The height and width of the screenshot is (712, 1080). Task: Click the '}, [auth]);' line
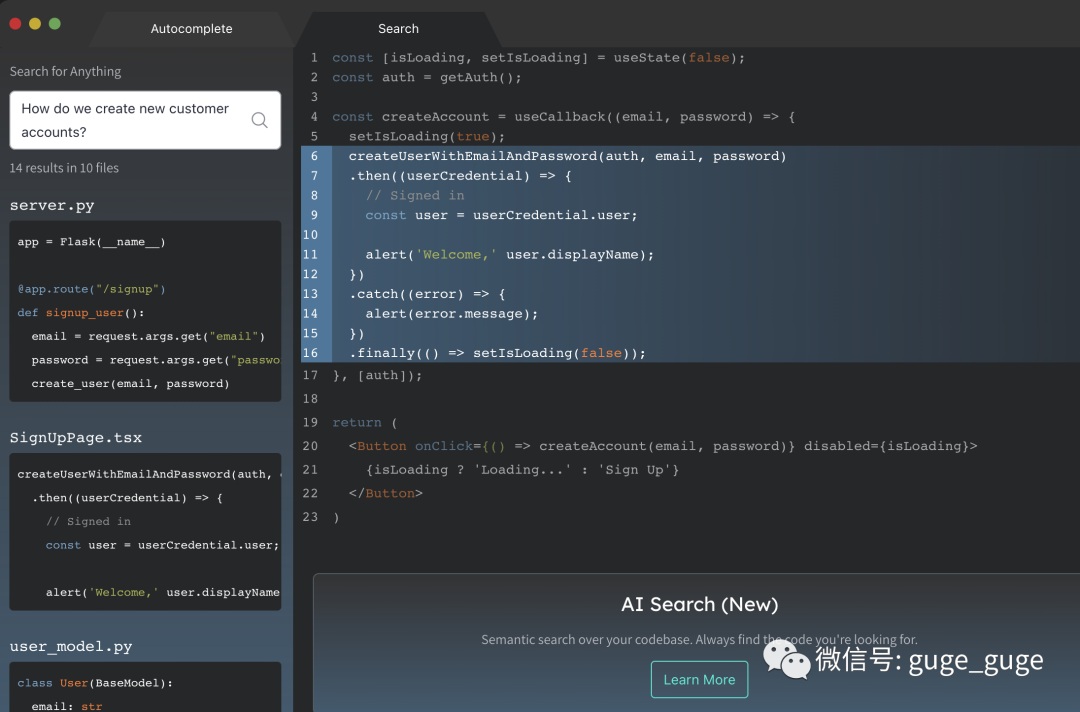tap(377, 375)
